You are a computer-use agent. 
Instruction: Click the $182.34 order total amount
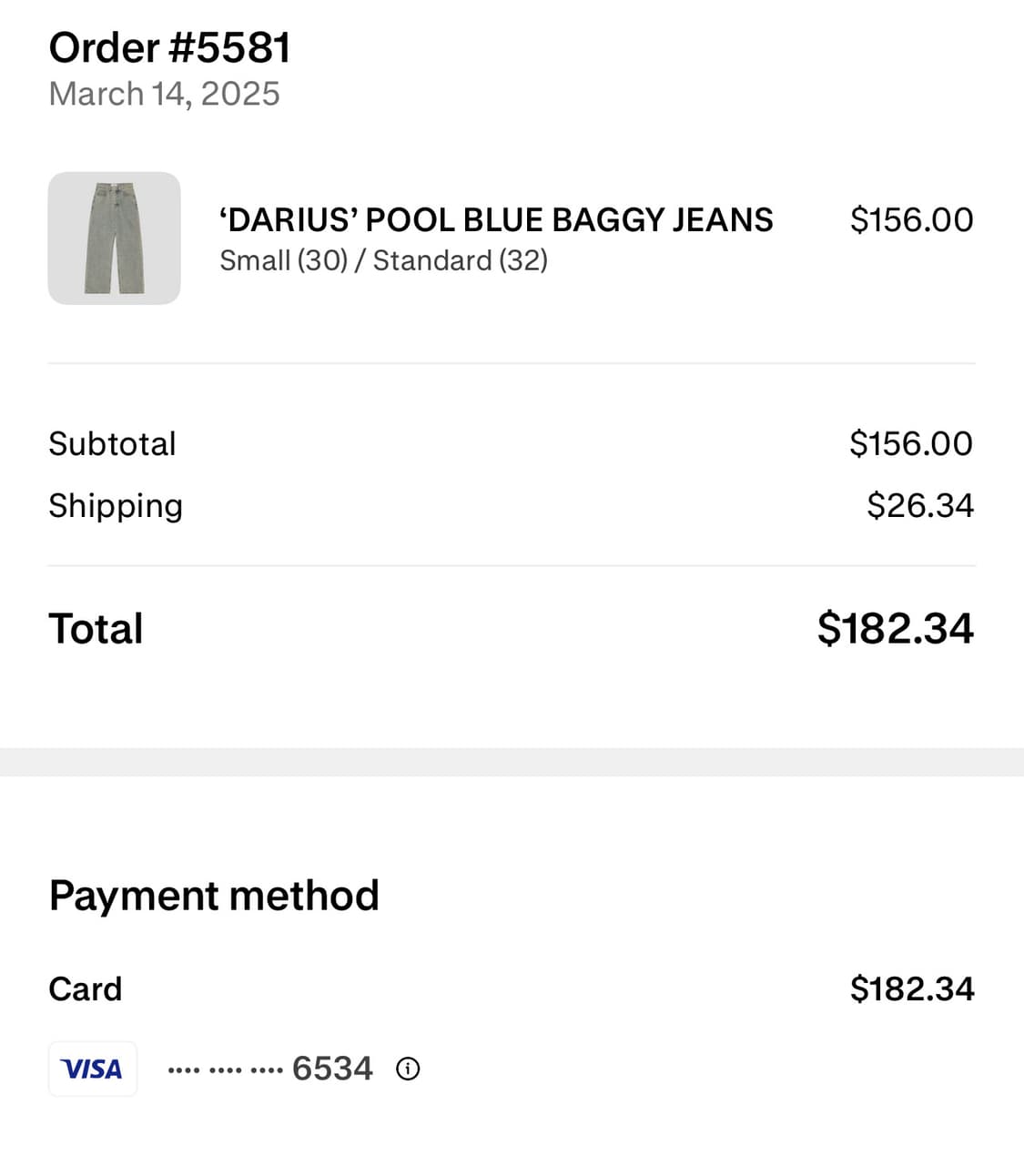(896, 629)
